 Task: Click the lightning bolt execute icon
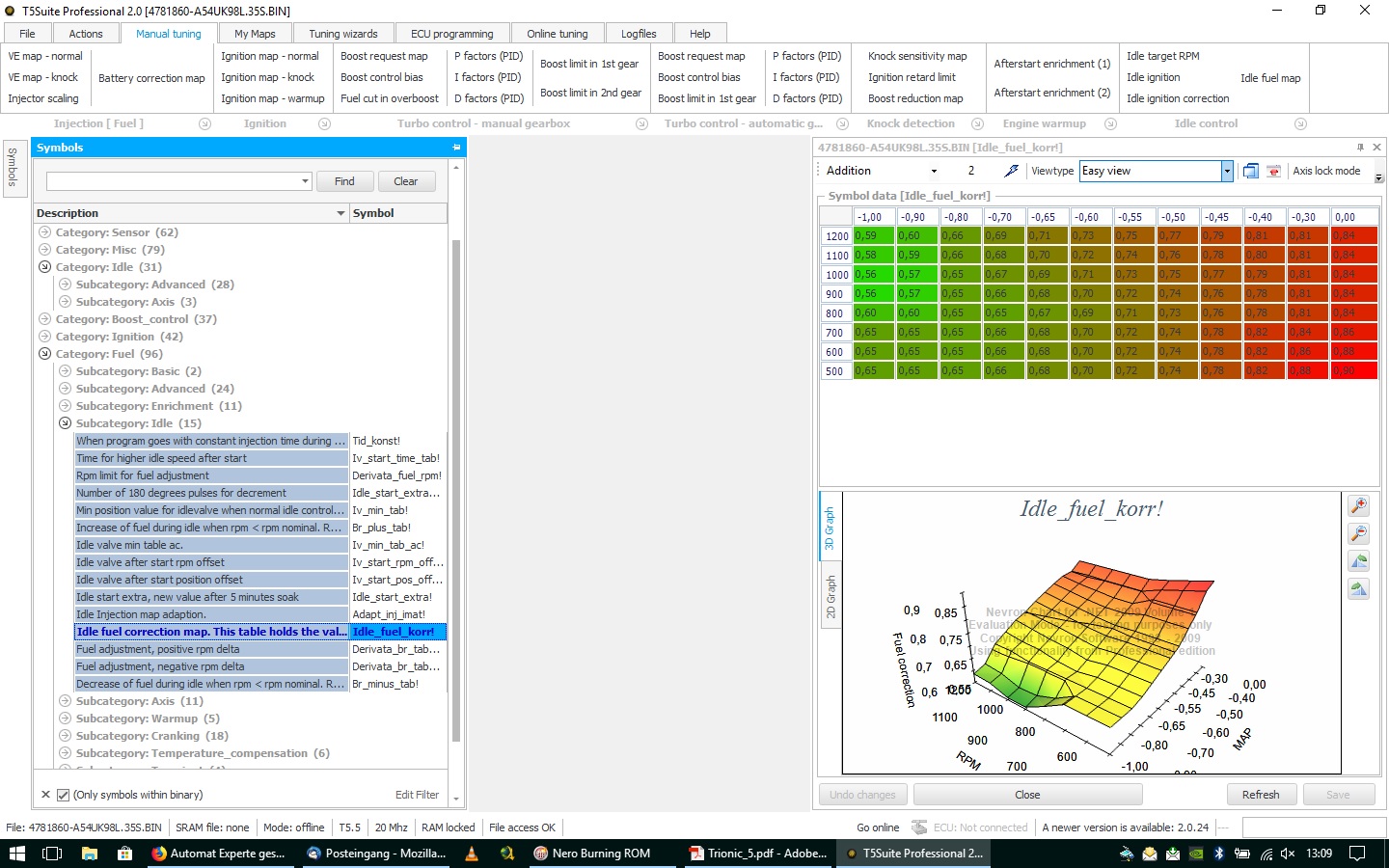[1011, 171]
